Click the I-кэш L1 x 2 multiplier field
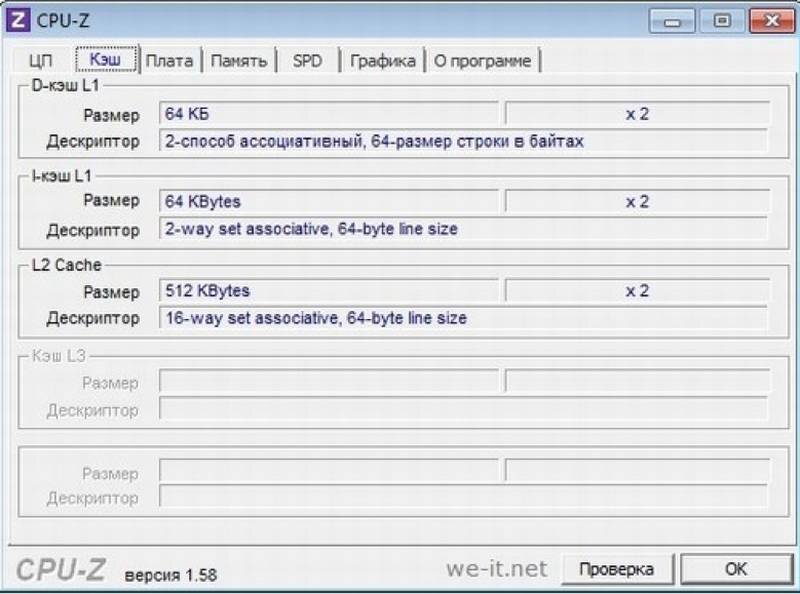Viewport: 800px width, 594px height. coord(637,201)
